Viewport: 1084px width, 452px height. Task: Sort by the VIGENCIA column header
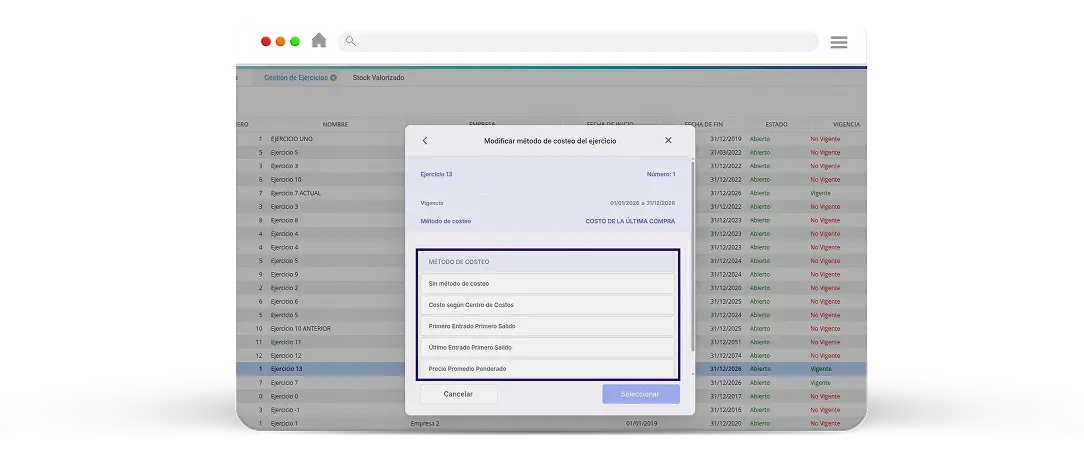click(846, 124)
